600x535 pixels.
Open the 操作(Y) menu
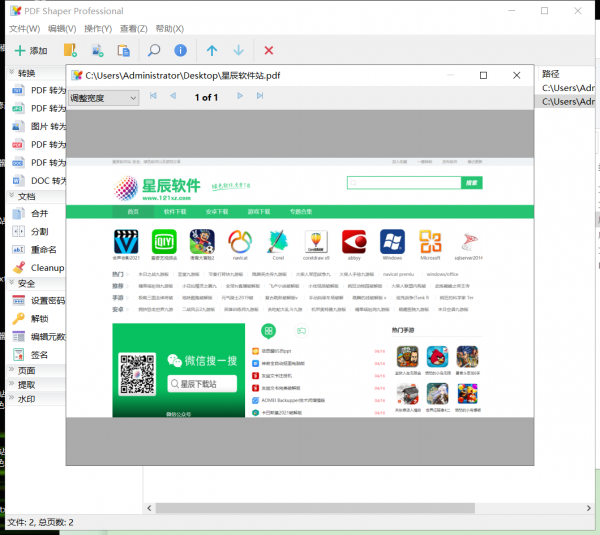[98, 29]
